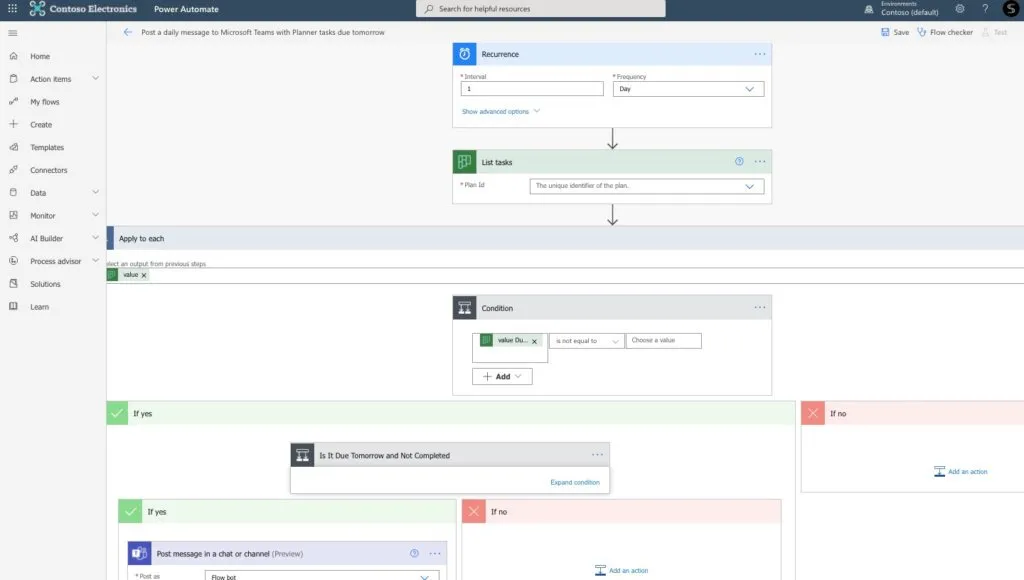Expand Process advisor chevron in sidebar

click(95, 261)
